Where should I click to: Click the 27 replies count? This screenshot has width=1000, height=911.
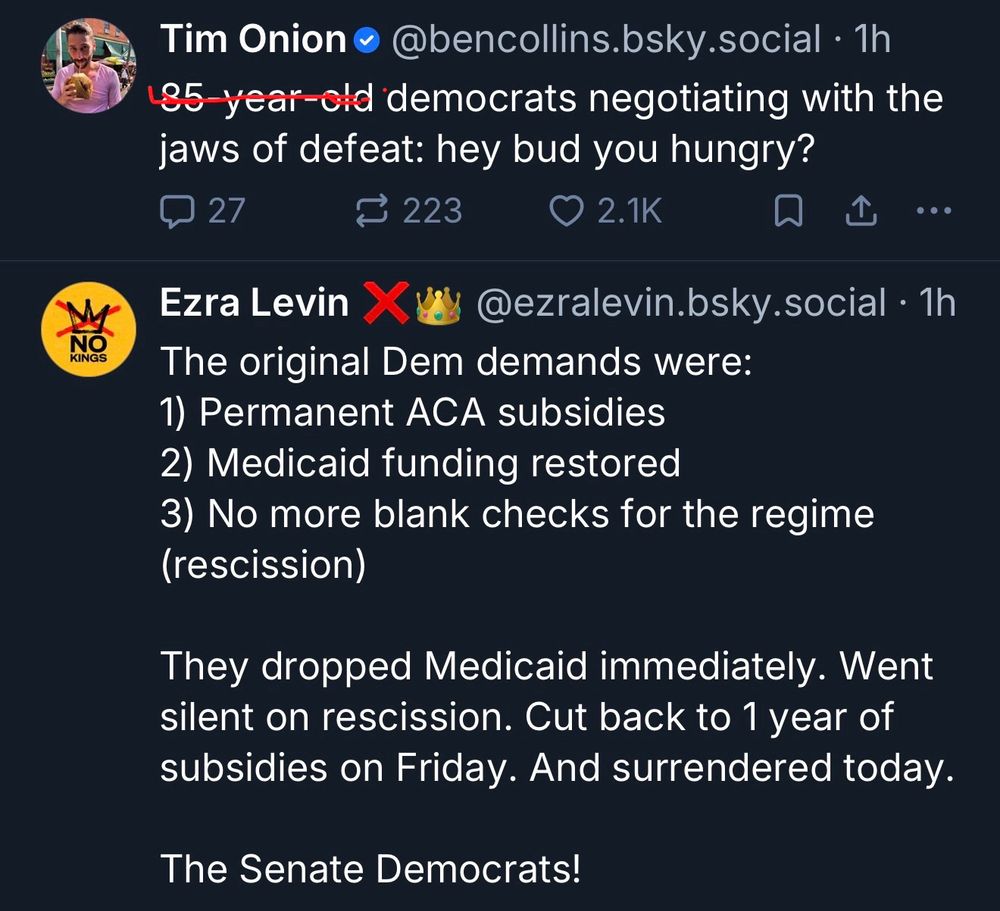coord(225,210)
